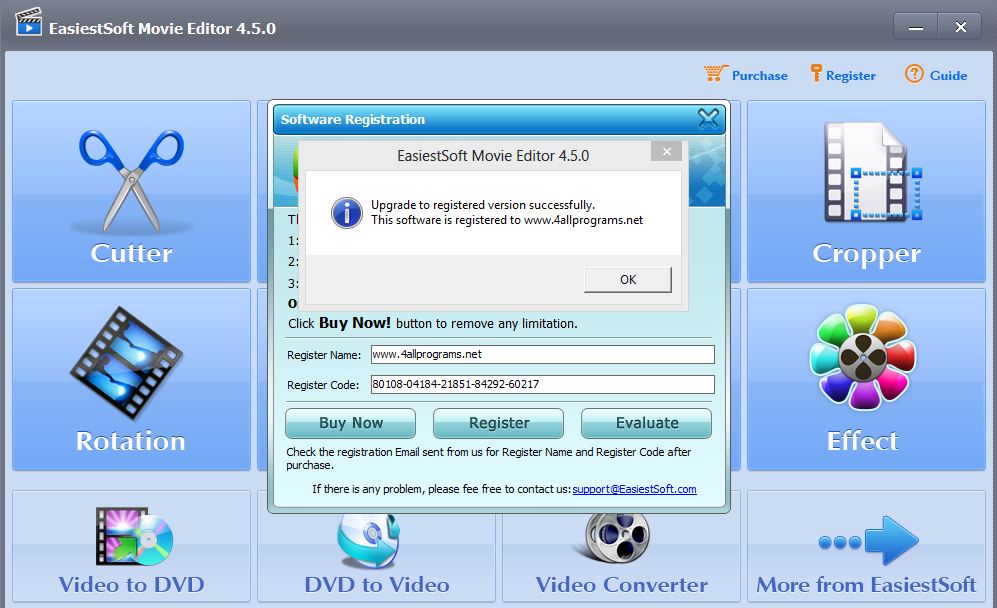Open the Guide question mark icon
997x608 pixels.
click(x=914, y=73)
